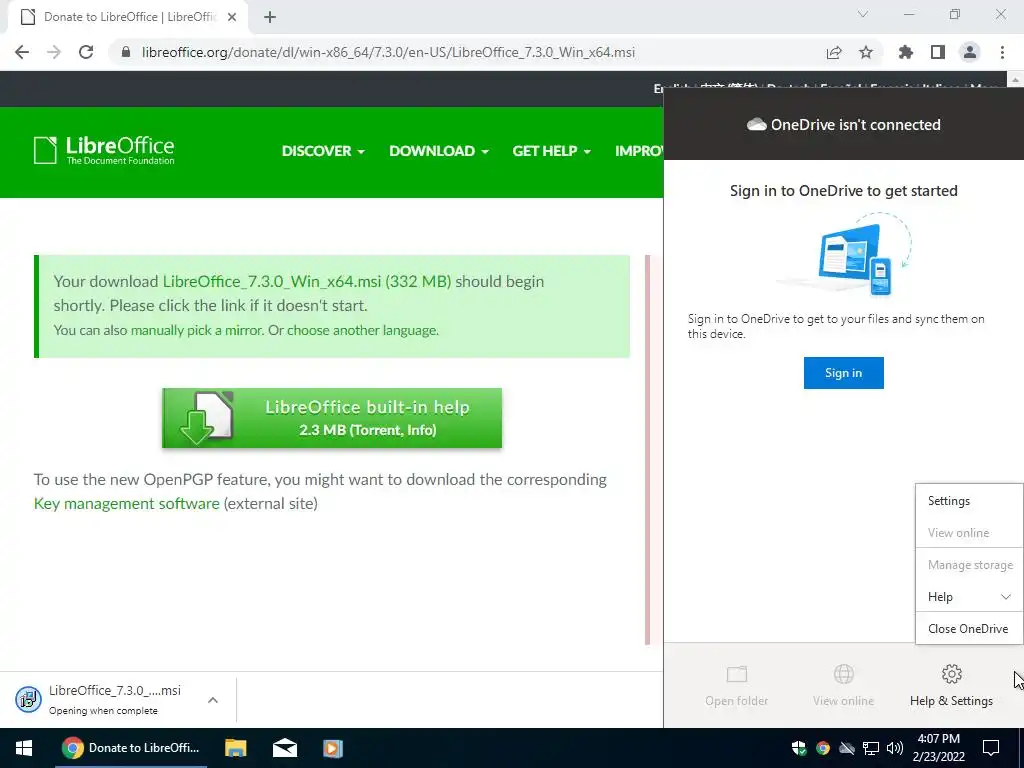The width and height of the screenshot is (1024, 768).
Task: Click the LibreOffice_7.3.0_Win_x64.msi download link
Action: (x=307, y=281)
